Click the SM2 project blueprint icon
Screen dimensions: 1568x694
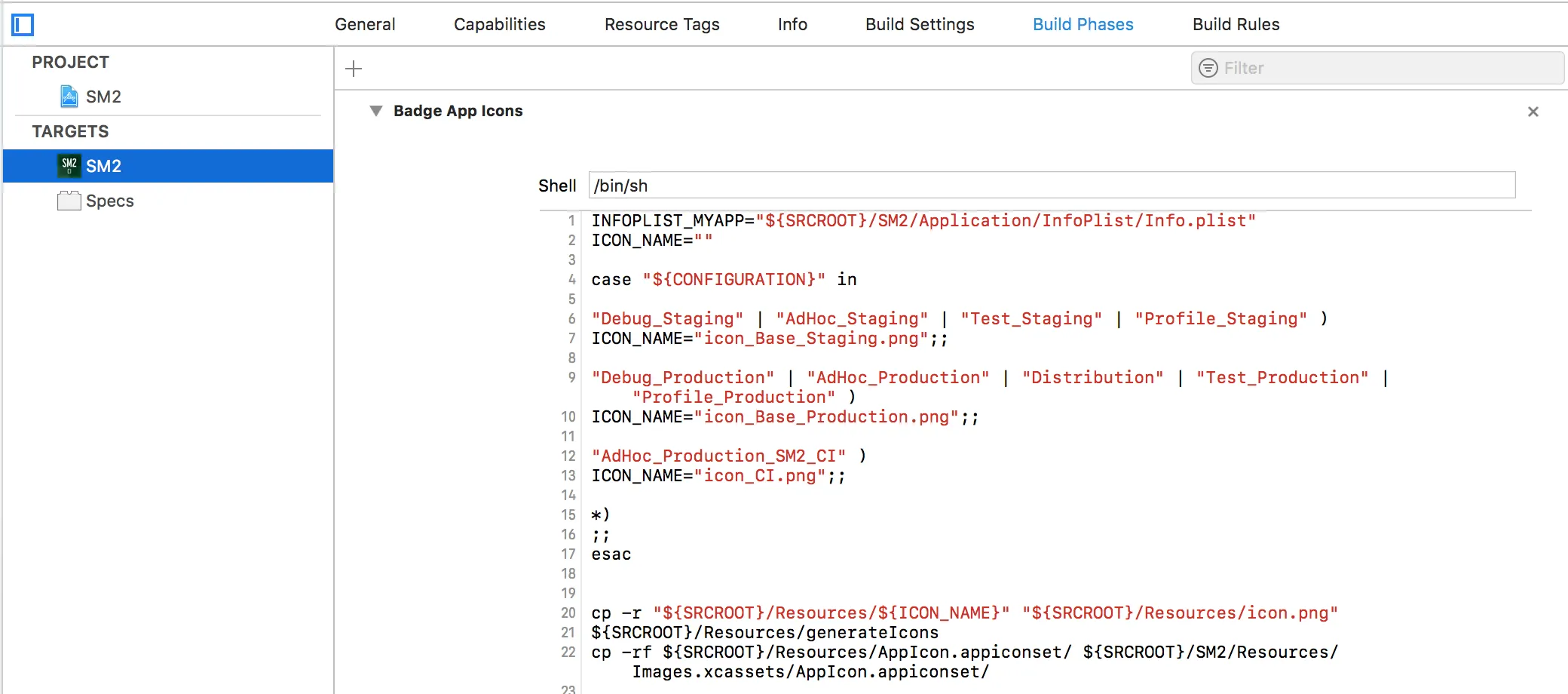pyautogui.click(x=69, y=97)
